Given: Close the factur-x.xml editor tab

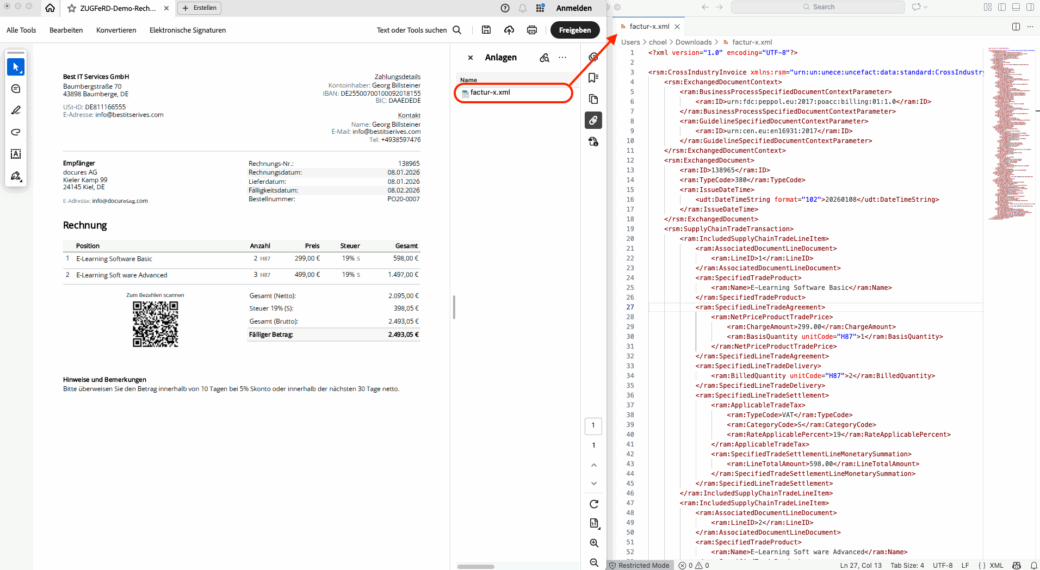Looking at the screenshot, I should pyautogui.click(x=677, y=27).
